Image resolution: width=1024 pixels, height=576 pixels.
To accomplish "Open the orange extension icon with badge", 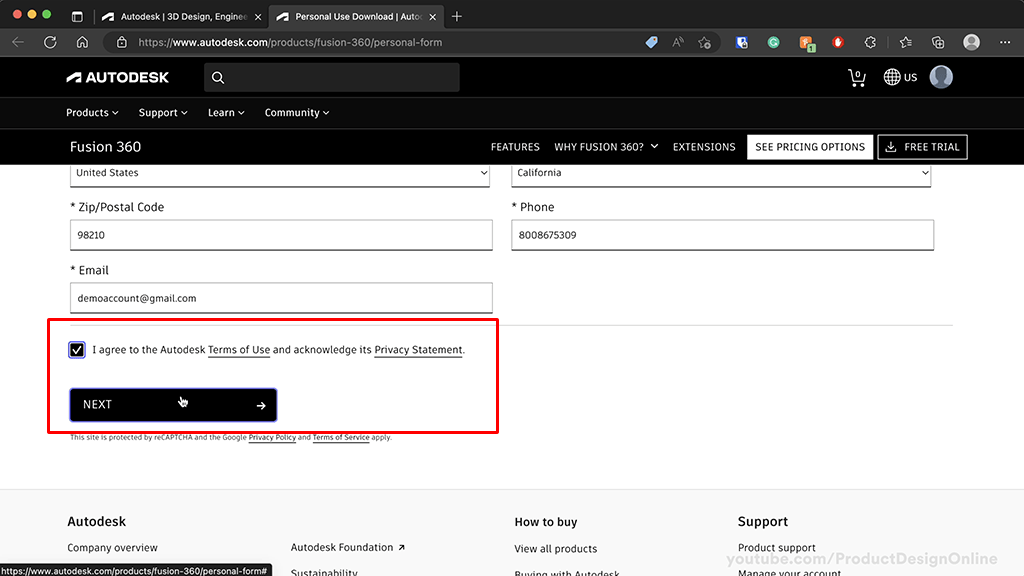I will (x=807, y=43).
